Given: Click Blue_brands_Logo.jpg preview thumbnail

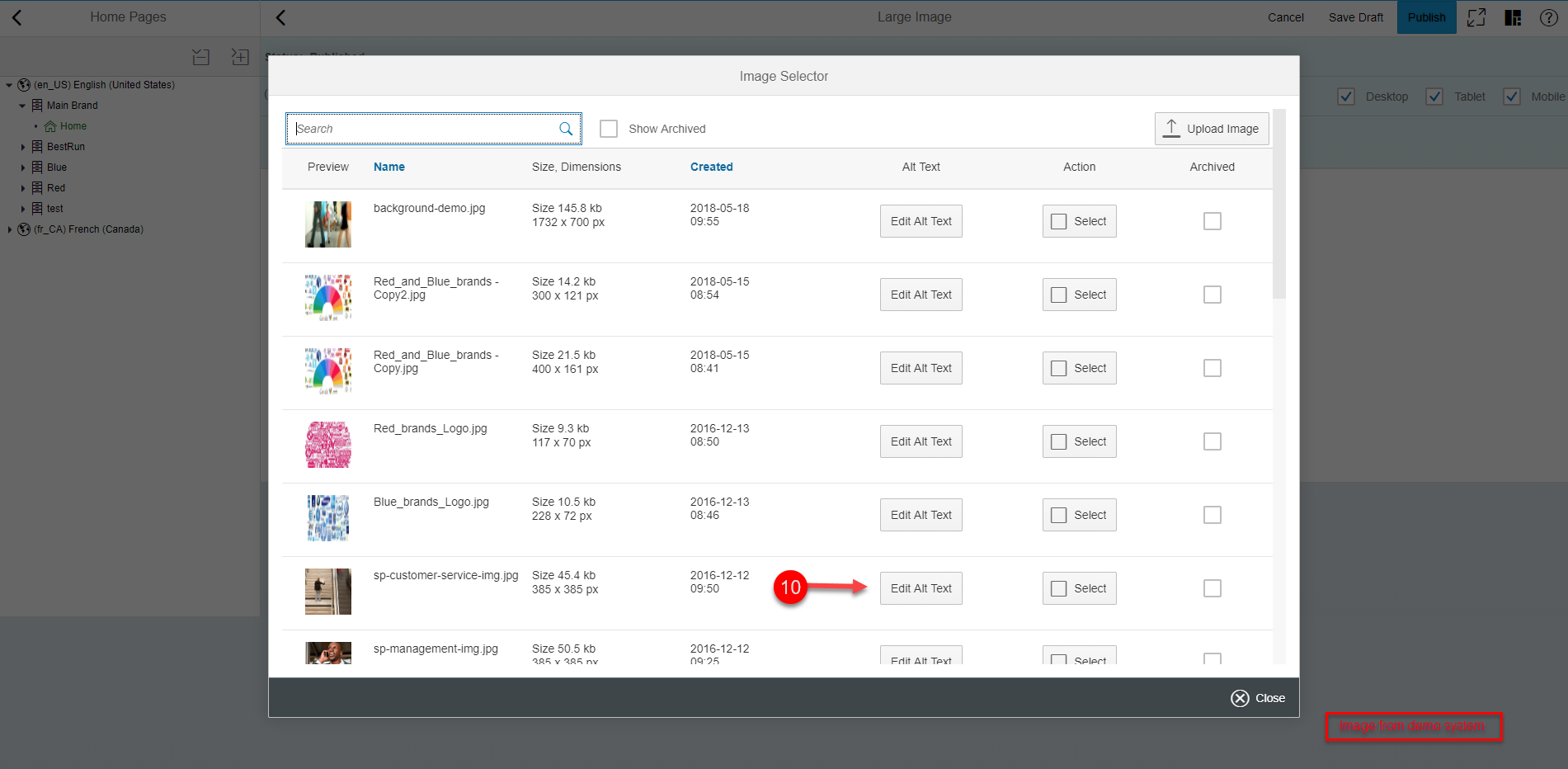Looking at the screenshot, I should 328,518.
